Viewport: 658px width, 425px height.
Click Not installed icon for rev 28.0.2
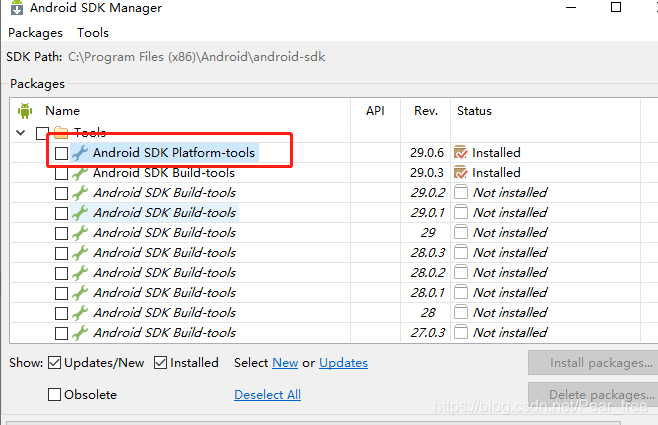pyautogui.click(x=461, y=272)
